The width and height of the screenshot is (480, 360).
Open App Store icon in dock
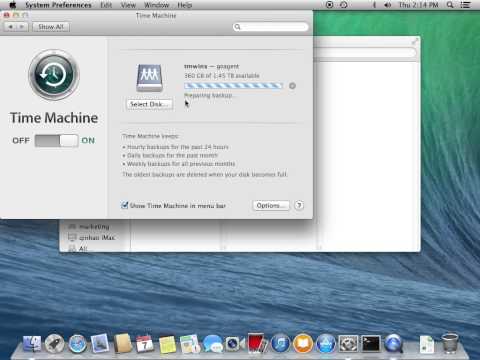point(326,344)
